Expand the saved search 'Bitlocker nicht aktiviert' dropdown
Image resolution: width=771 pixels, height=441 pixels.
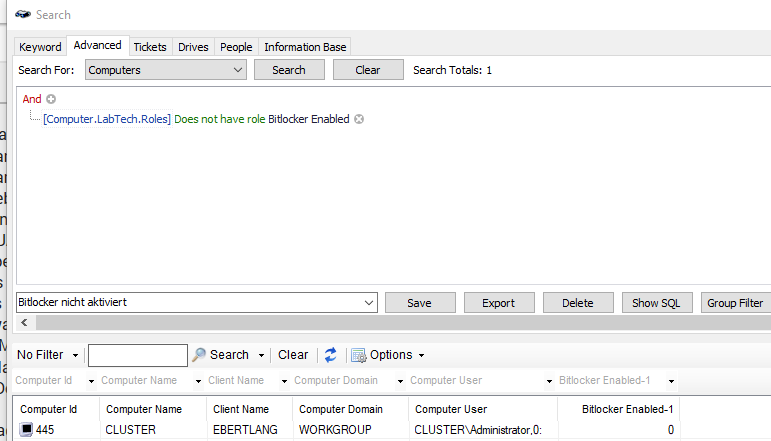[369, 303]
